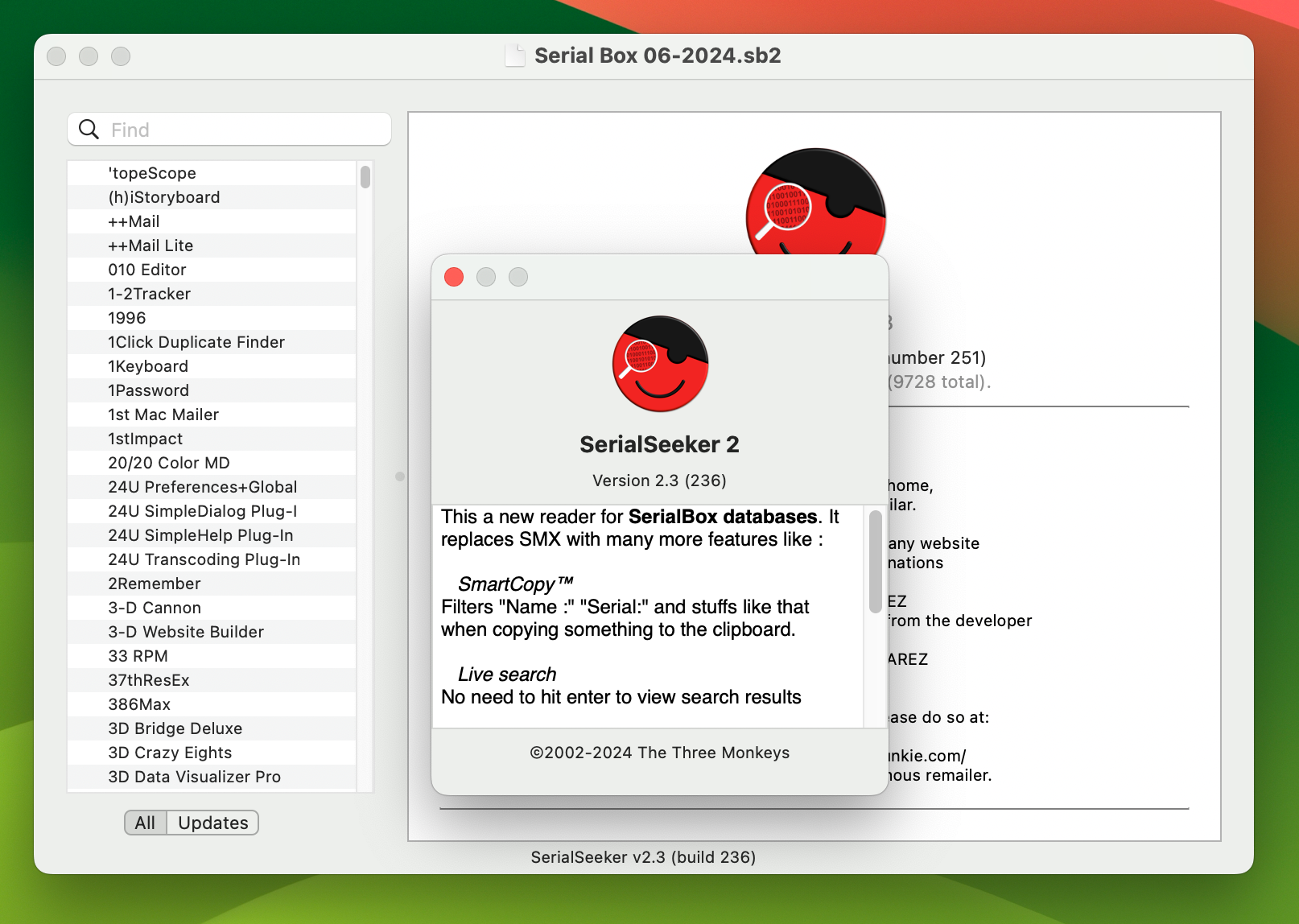The width and height of the screenshot is (1299, 924).
Task: Click the SerialSeeker v2.3 build status text
Action: 643,857
